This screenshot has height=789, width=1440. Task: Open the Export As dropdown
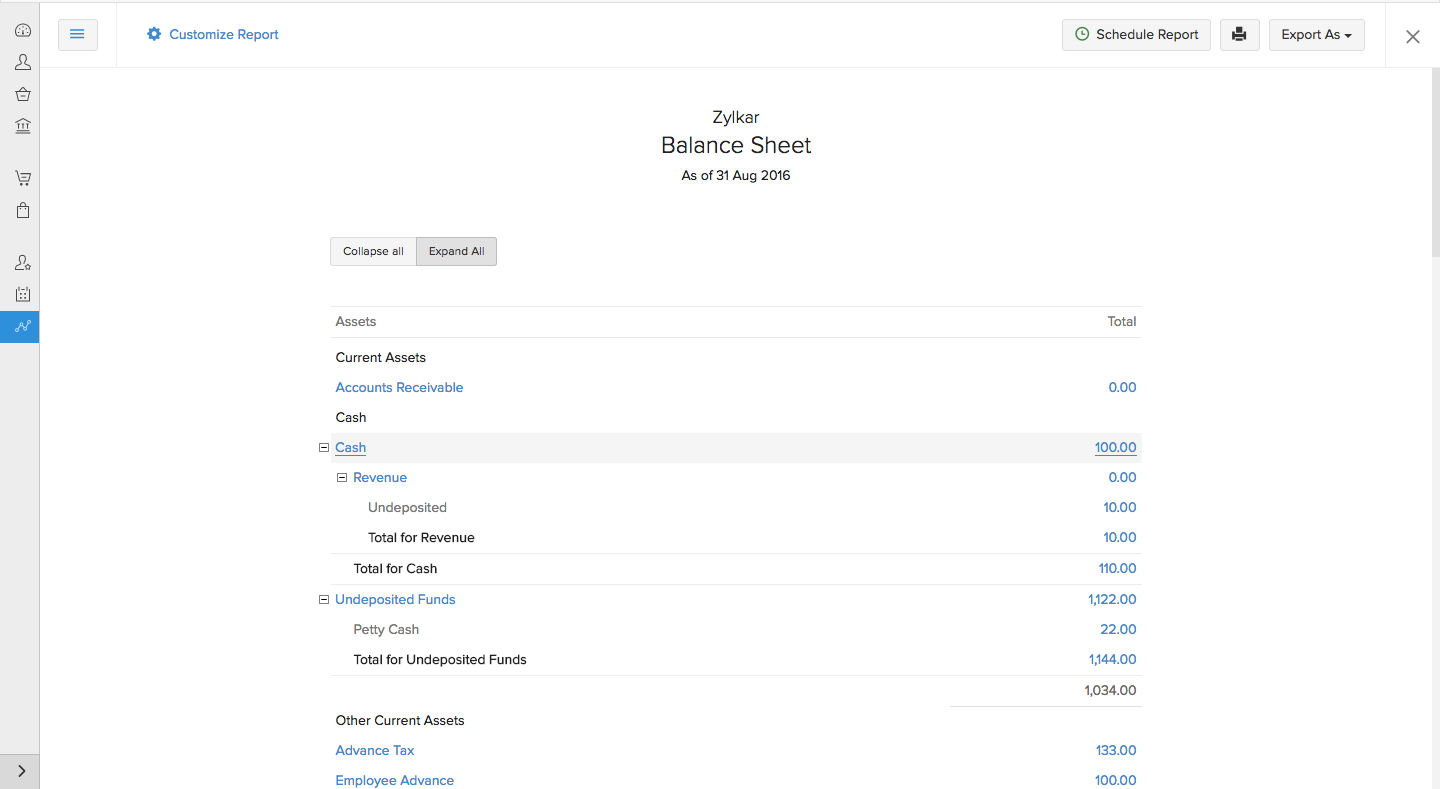(x=1316, y=35)
